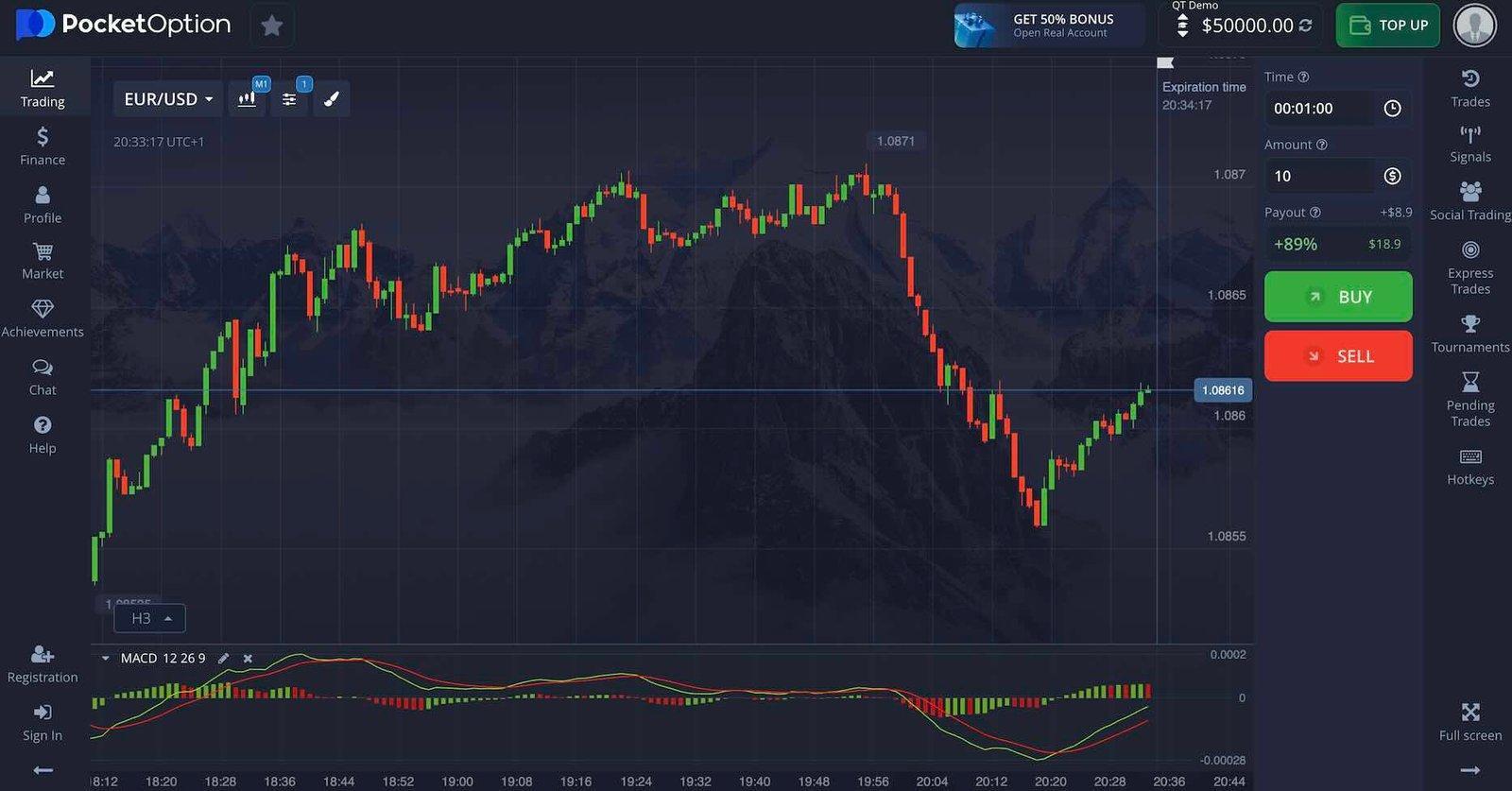The image size is (1512, 791).
Task: Click the BUY button
Action: click(x=1338, y=297)
